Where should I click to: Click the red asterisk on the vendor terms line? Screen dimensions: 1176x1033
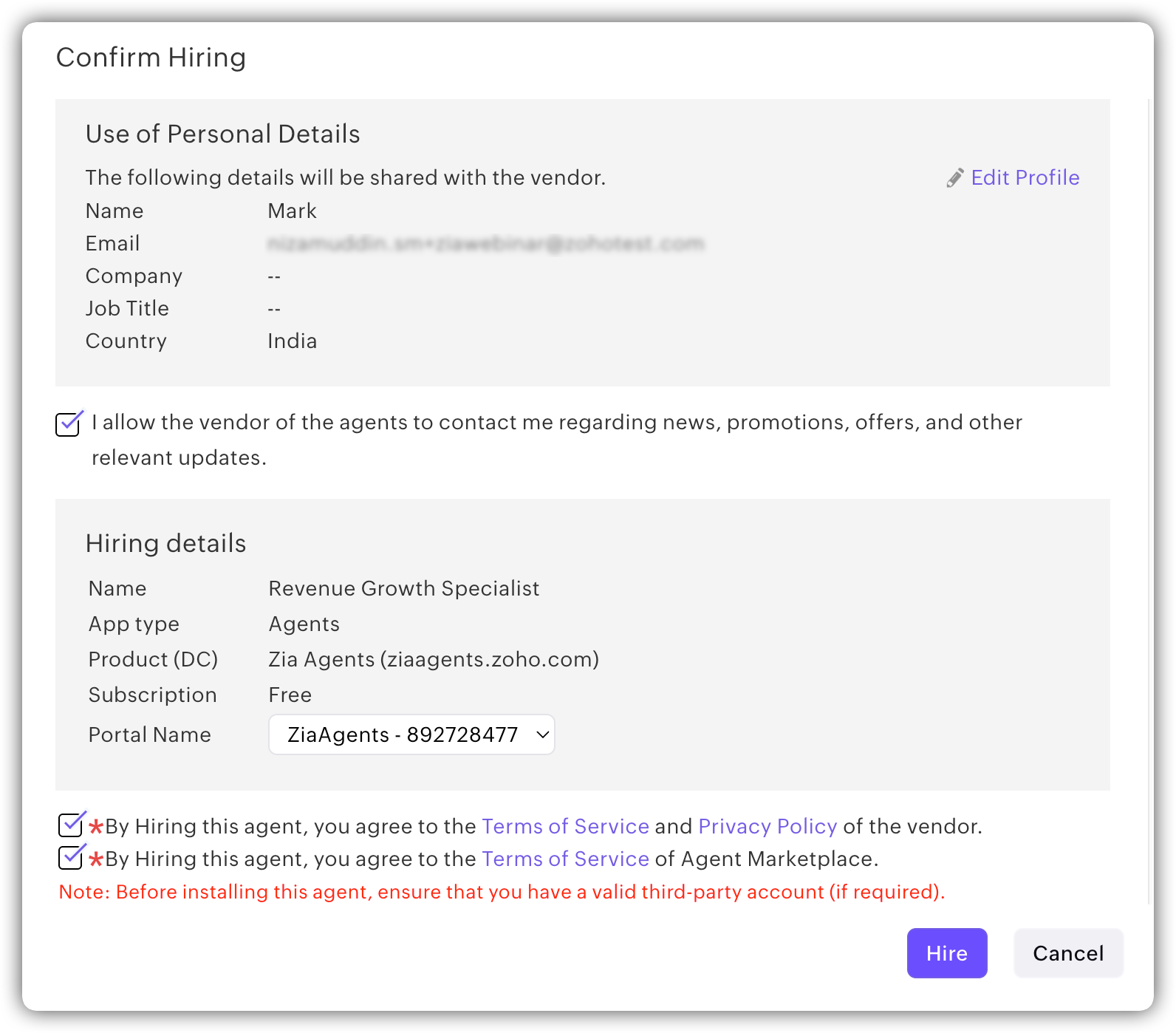pos(96,827)
